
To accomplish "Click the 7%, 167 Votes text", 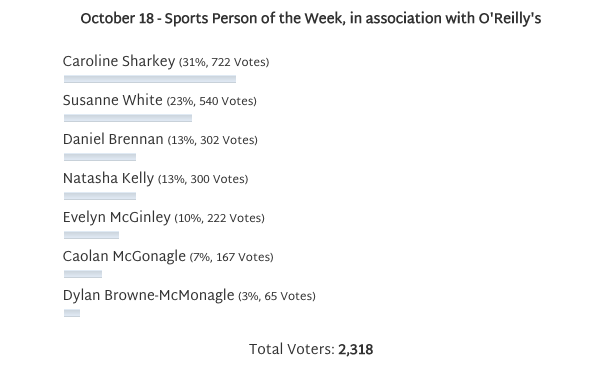I will [x=232, y=257].
